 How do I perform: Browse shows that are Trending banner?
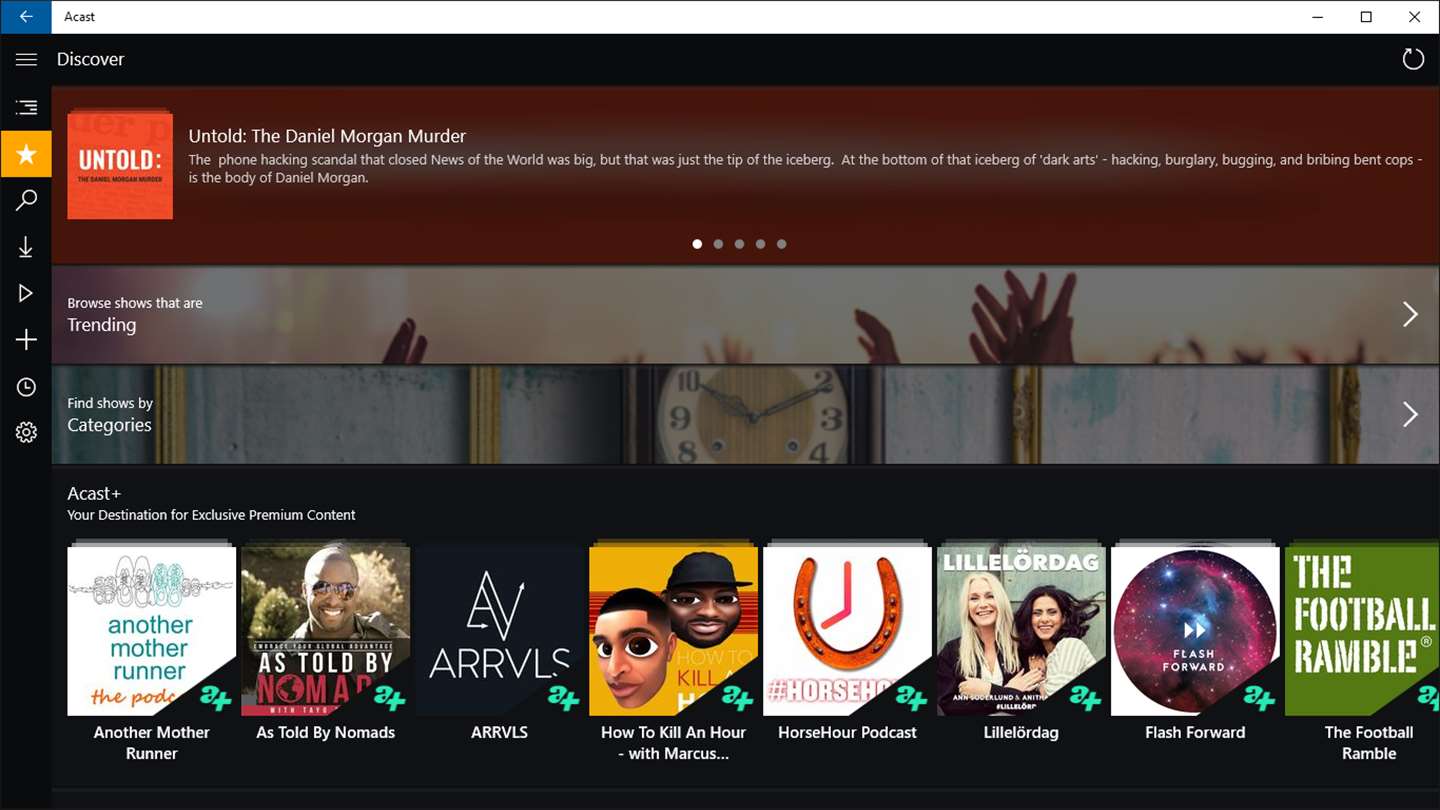tap(746, 314)
